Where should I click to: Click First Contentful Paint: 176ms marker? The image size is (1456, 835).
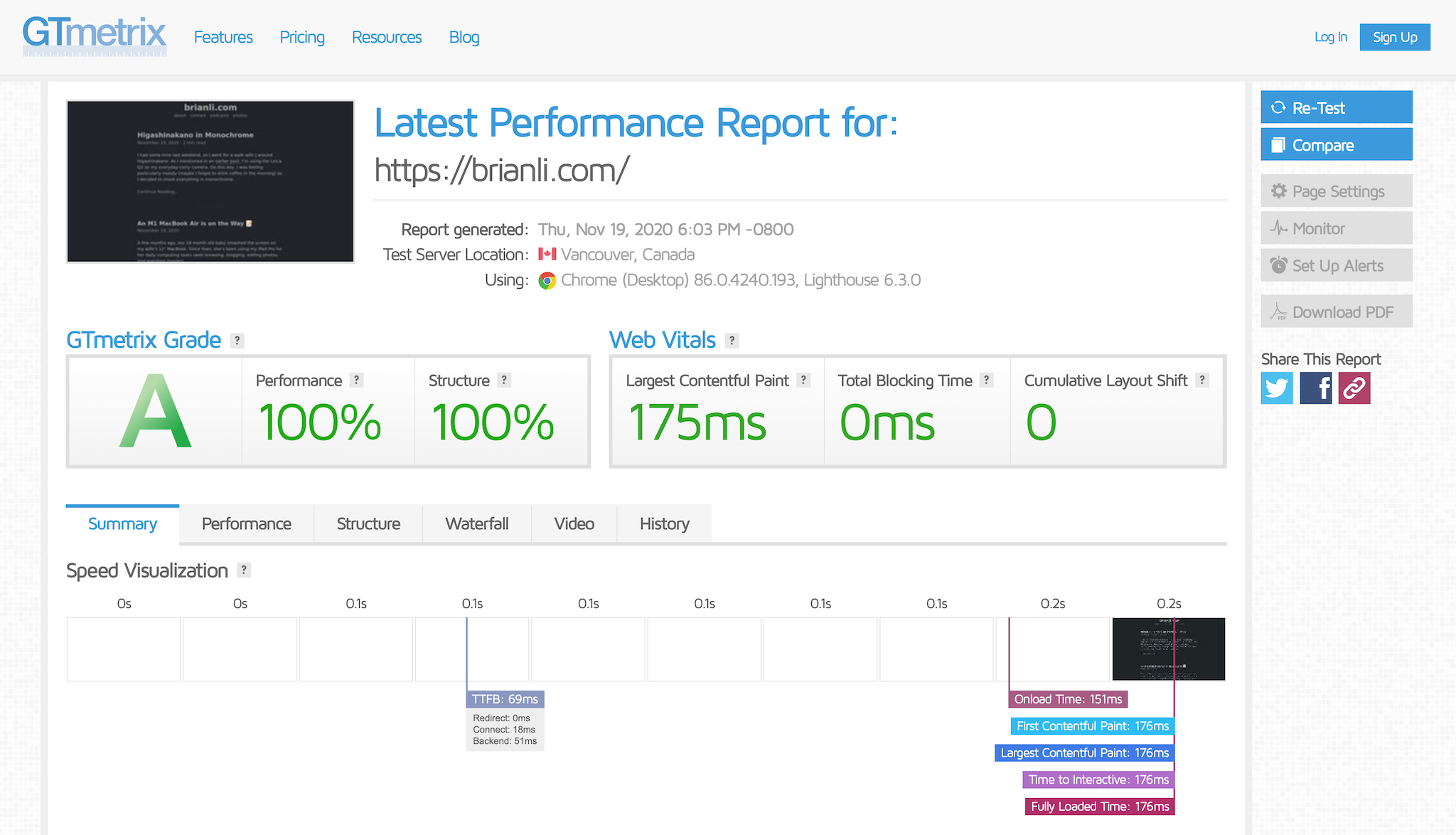1093,726
